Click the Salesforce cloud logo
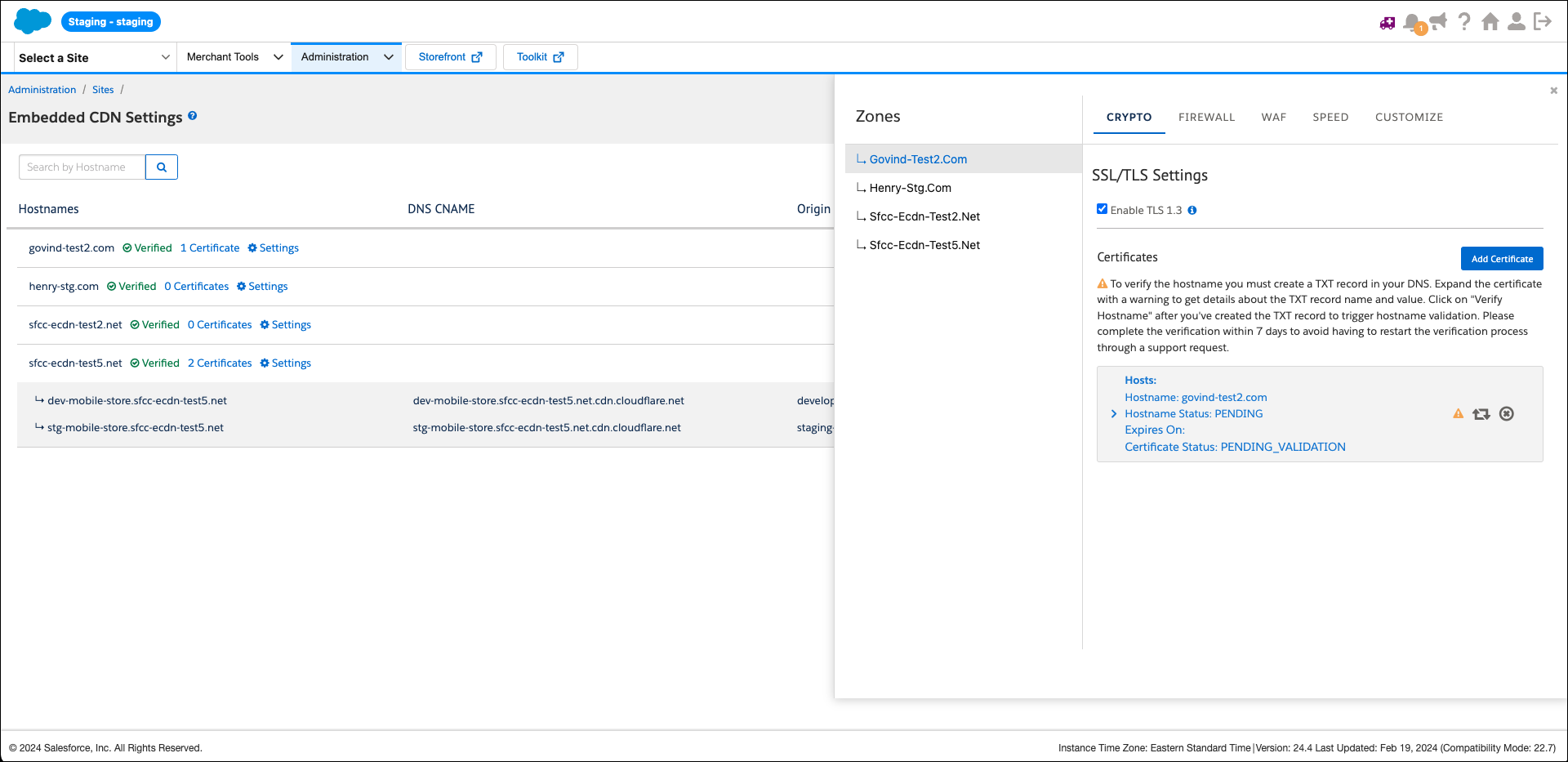This screenshot has height=762, width=1568. pyautogui.click(x=33, y=21)
